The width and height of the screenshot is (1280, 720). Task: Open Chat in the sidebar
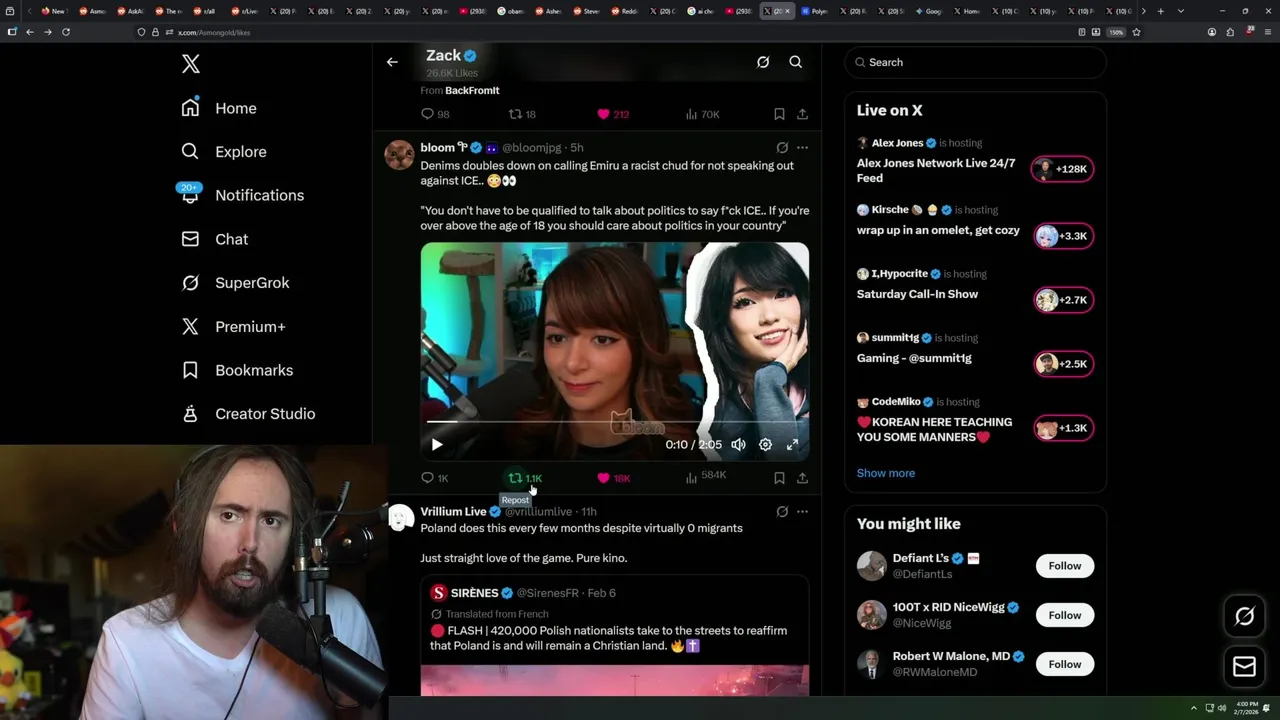[x=214, y=239]
